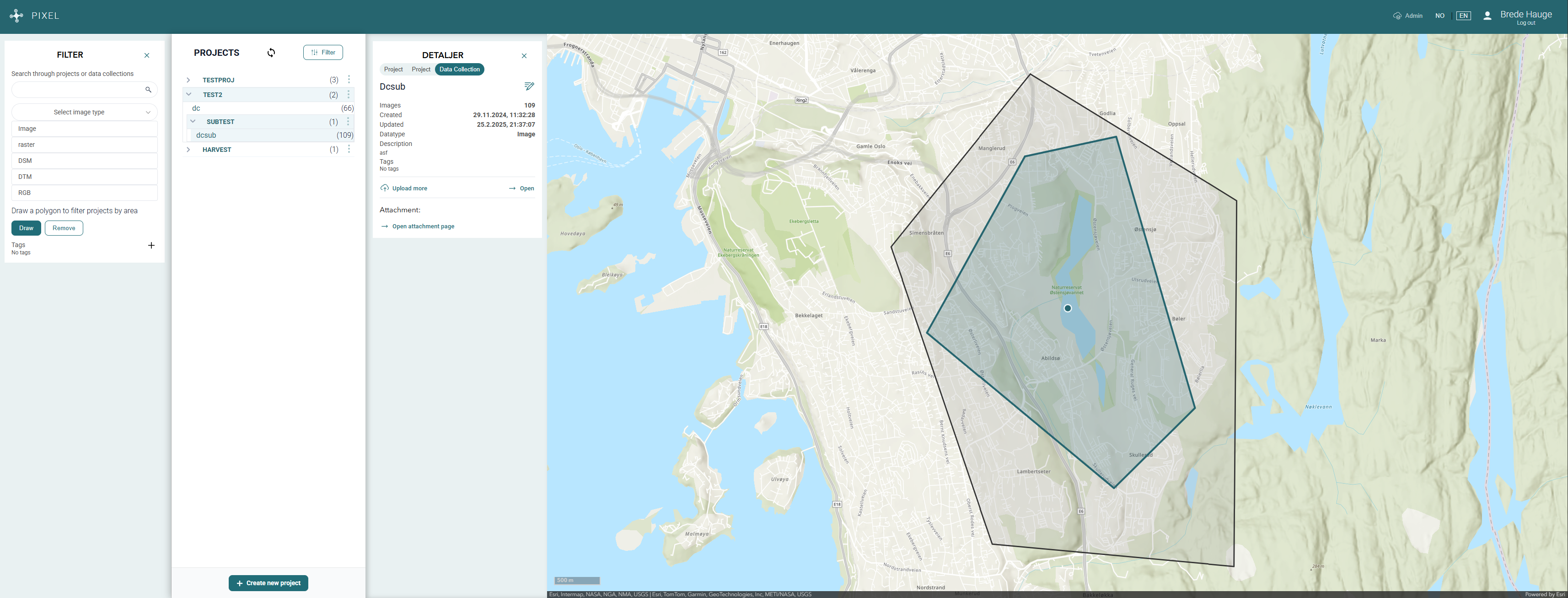Switch the language to EN
This screenshot has width=1568, height=598.
1463,16
